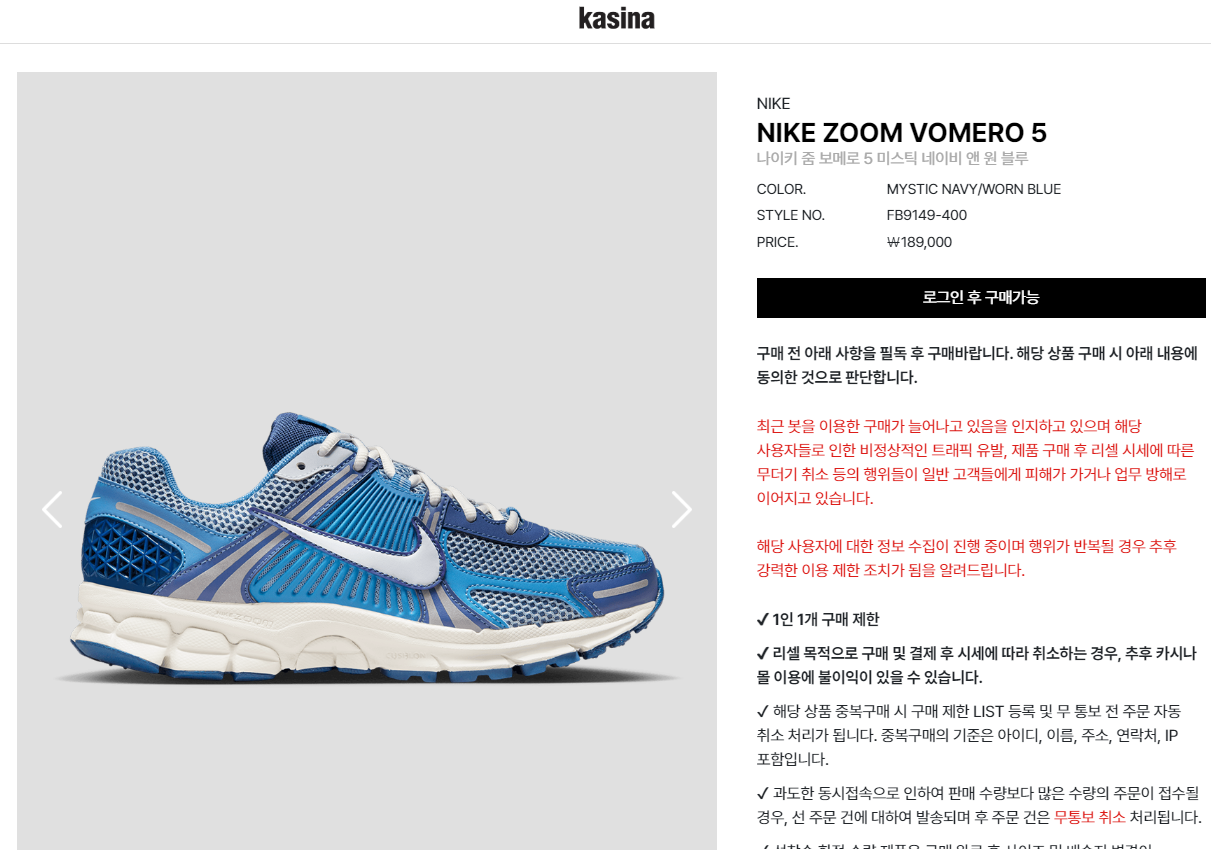Click the 1인 1개 구매 제한 notice line
The image size is (1211, 850).
(819, 619)
